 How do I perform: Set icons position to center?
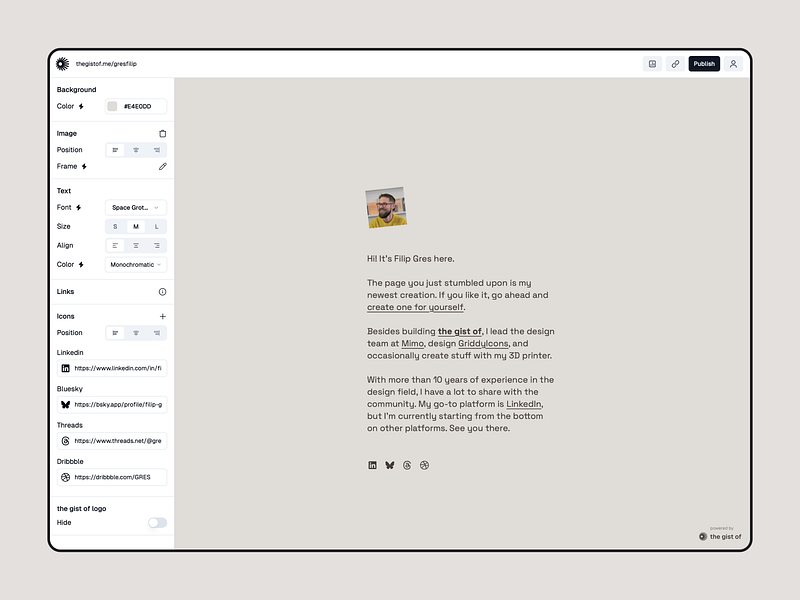136,333
